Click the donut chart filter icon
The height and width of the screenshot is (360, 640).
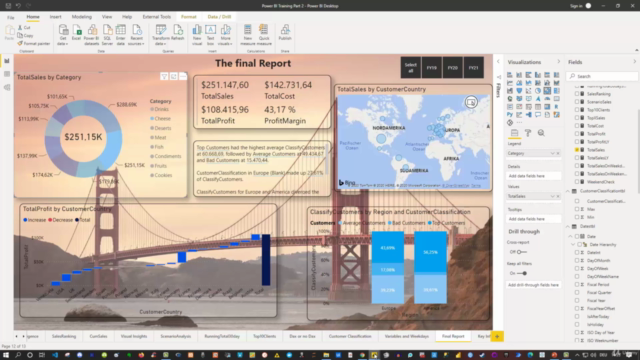pos(164,76)
